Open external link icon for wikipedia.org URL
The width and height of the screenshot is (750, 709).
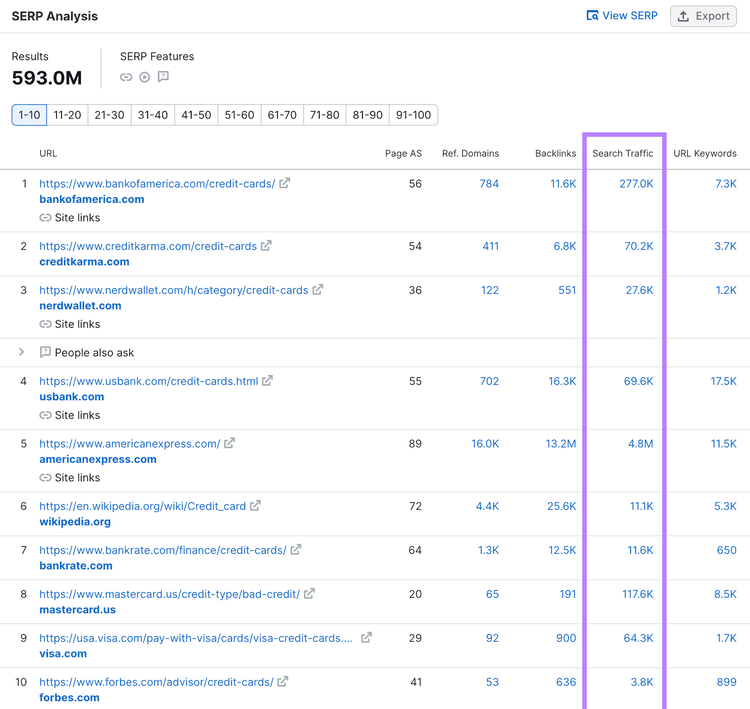[x=255, y=506]
